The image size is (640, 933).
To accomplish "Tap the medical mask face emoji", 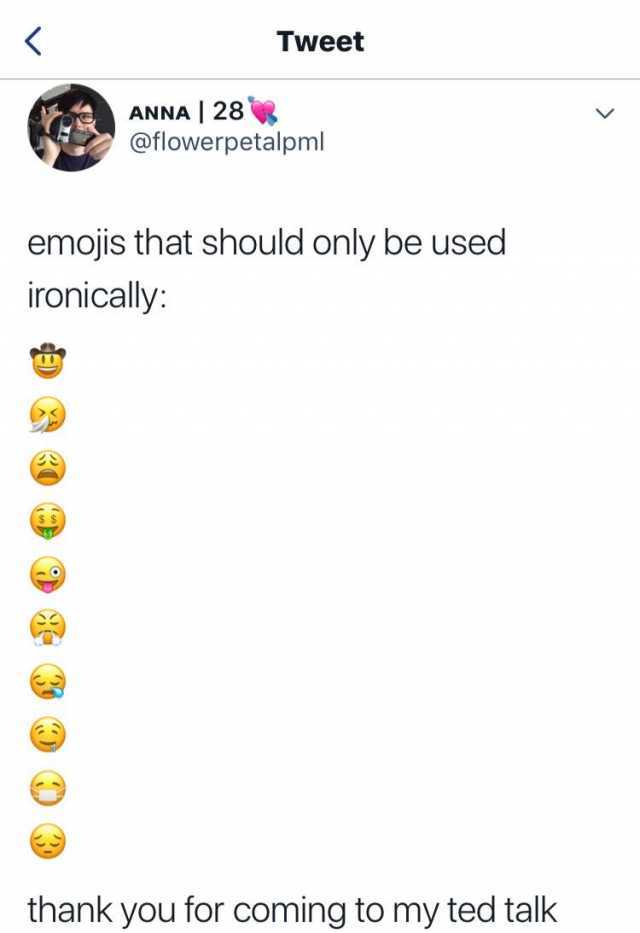I will point(48,790).
